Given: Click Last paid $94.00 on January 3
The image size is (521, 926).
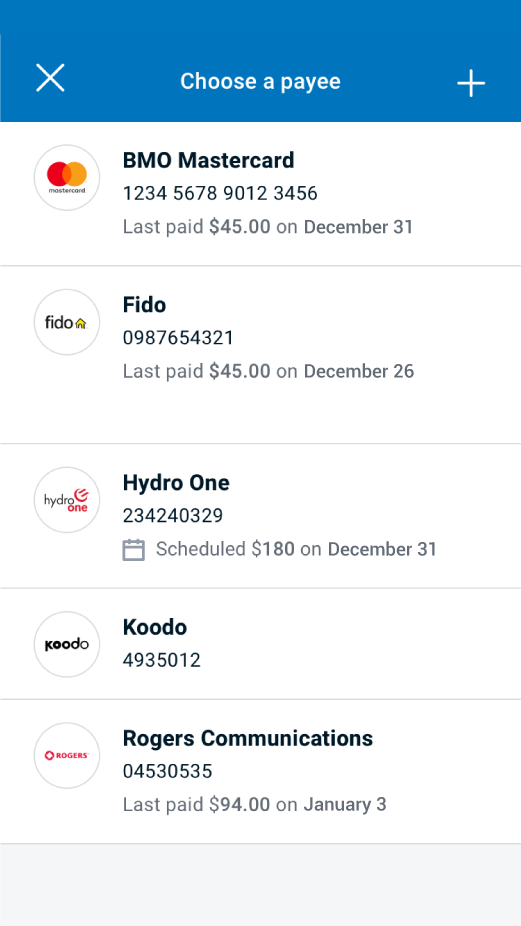Looking at the screenshot, I should tap(255, 804).
